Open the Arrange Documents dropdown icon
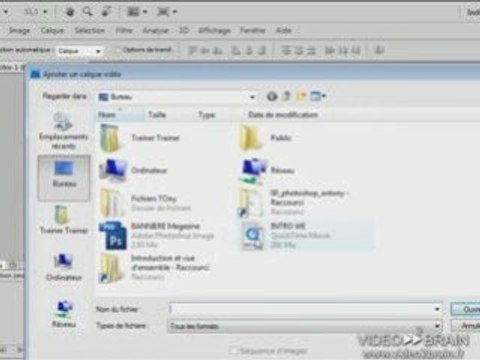This screenshot has height=360, width=480. [x=137, y=12]
